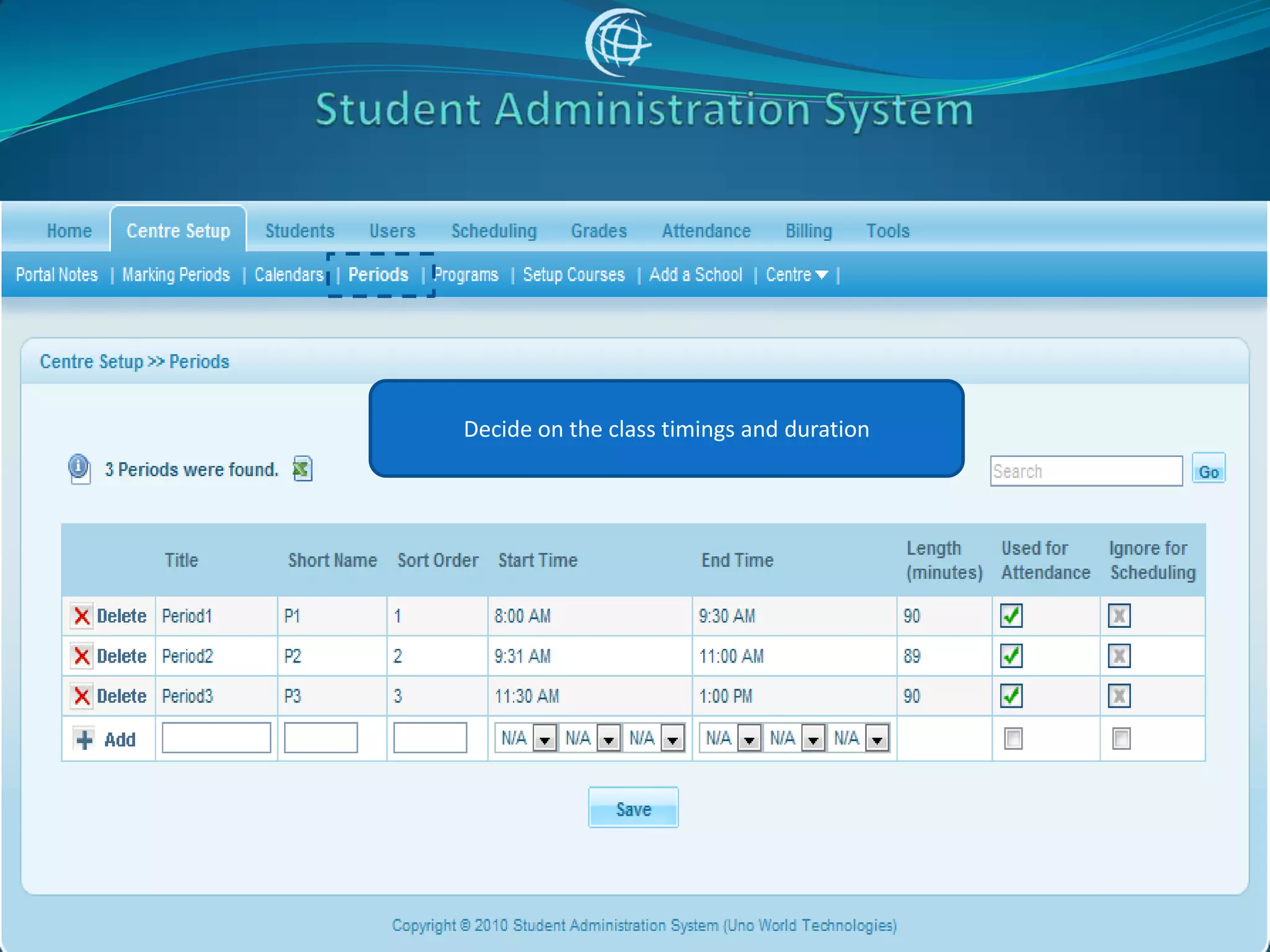Click the new period Sort Order field
Image resolution: width=1270 pixels, height=952 pixels.
(430, 738)
